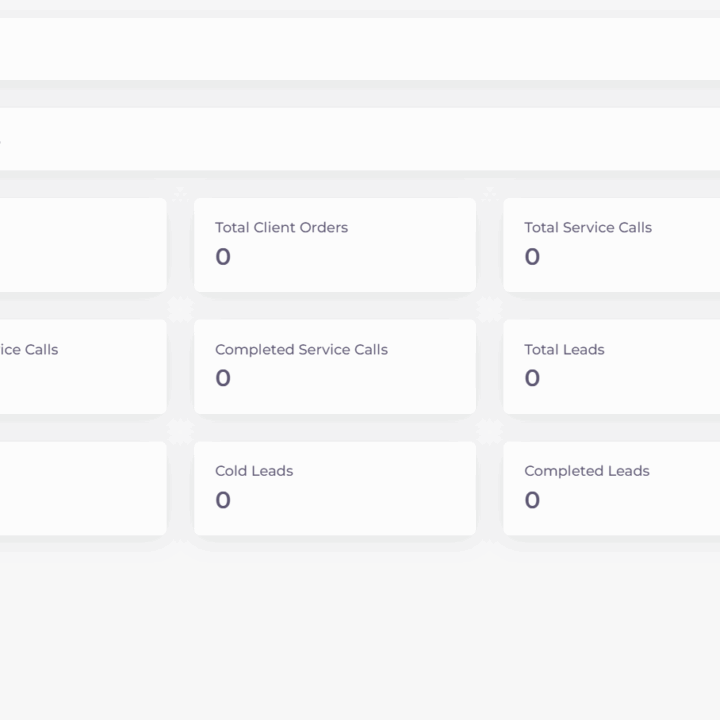Select the Total Service Calls label text
Image resolution: width=720 pixels, height=720 pixels.
588,227
